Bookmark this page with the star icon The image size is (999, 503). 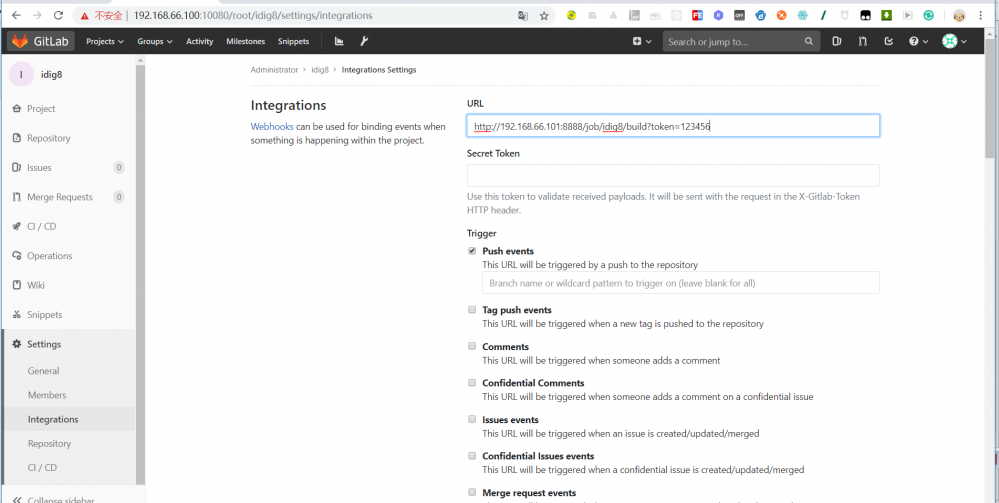(544, 16)
